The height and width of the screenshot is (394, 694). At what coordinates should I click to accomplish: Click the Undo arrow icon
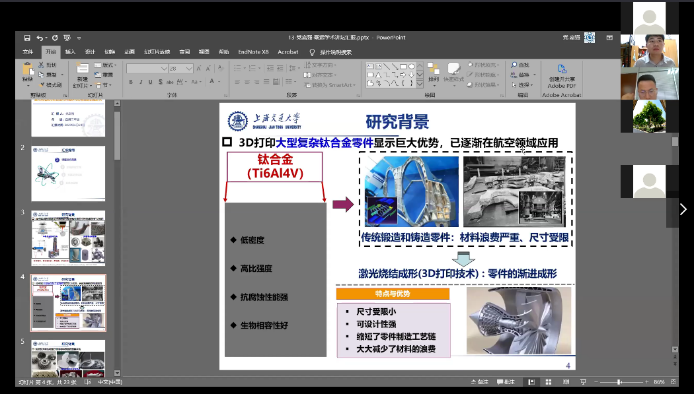pyautogui.click(x=40, y=38)
